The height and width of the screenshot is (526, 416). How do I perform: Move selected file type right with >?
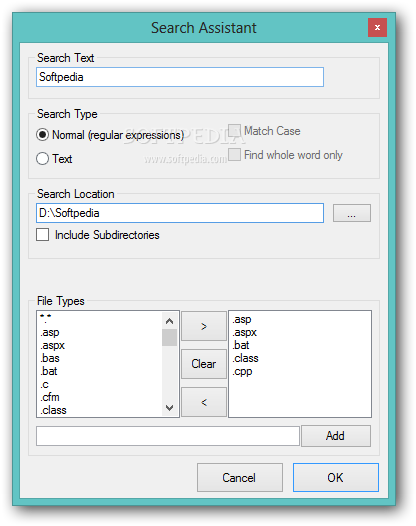[204, 326]
